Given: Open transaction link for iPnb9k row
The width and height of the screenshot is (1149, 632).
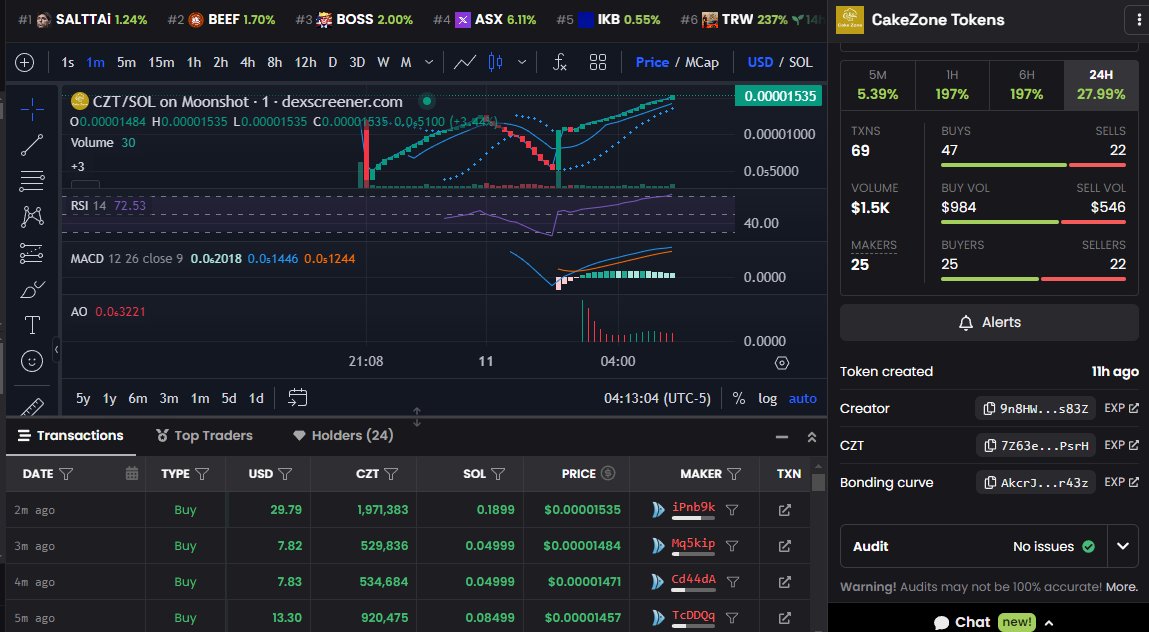Looking at the screenshot, I should tap(785, 510).
